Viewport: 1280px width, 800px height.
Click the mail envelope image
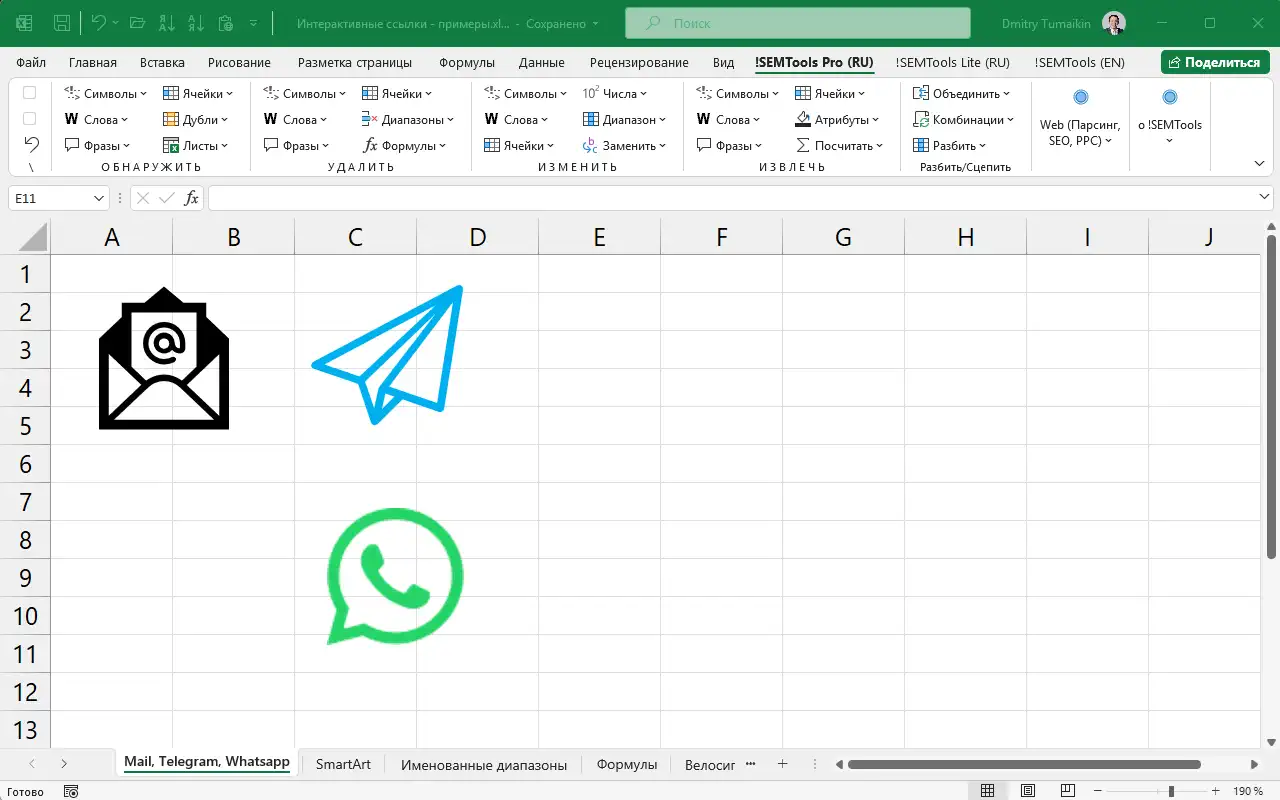point(164,359)
